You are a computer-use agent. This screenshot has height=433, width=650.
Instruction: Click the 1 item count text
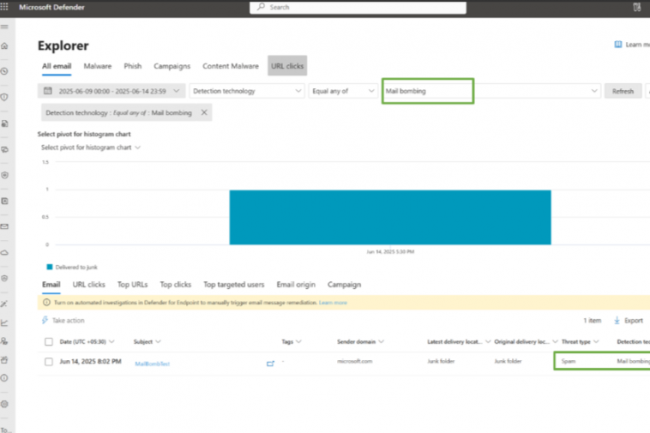(x=592, y=320)
